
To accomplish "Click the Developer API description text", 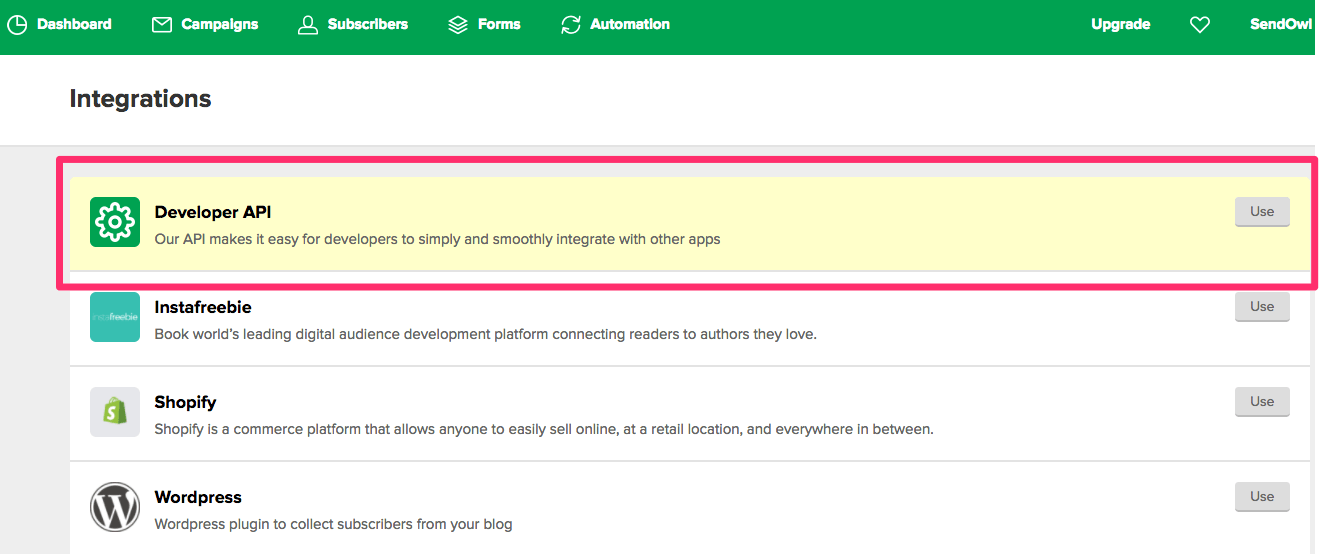I will [438, 240].
